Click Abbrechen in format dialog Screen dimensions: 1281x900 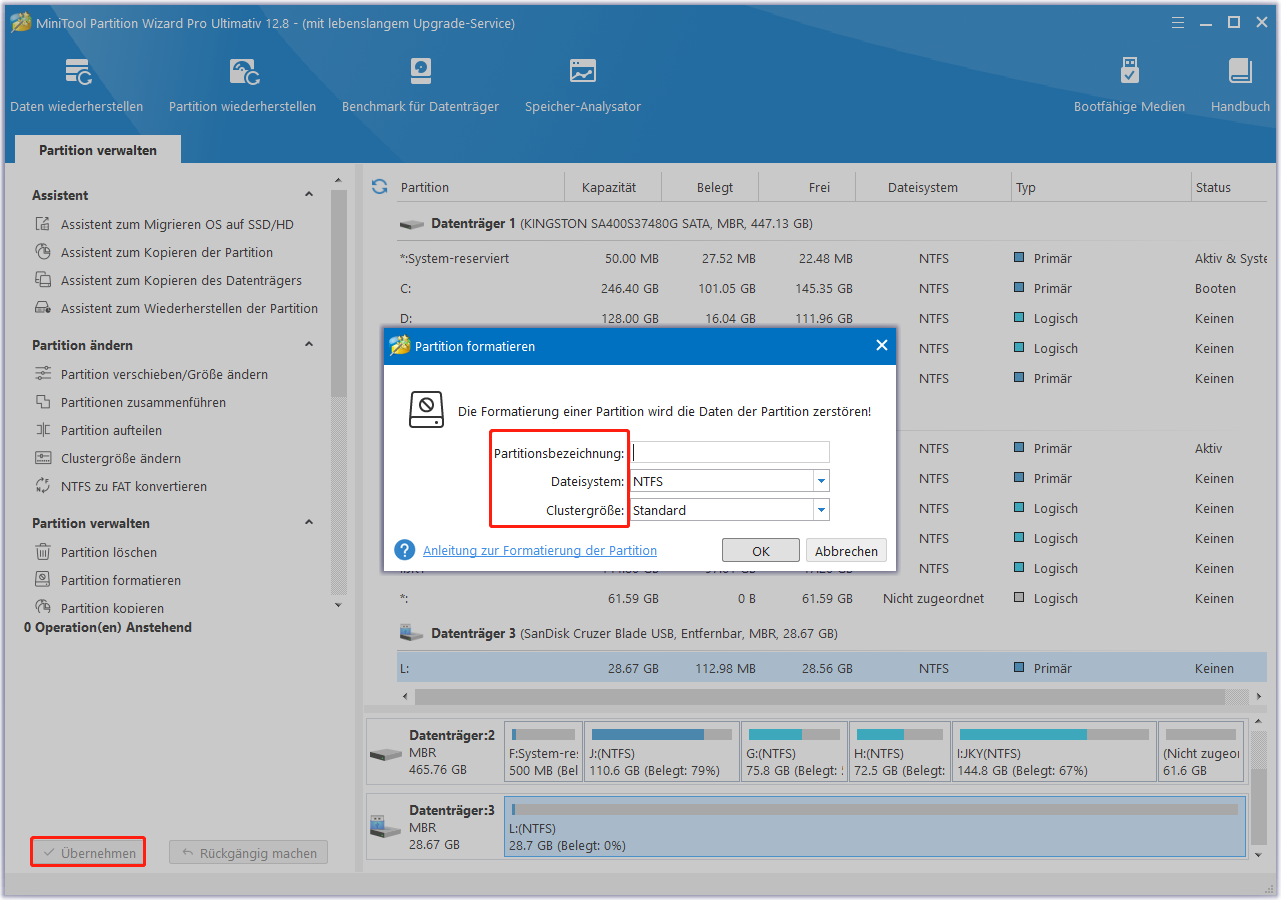pos(846,551)
